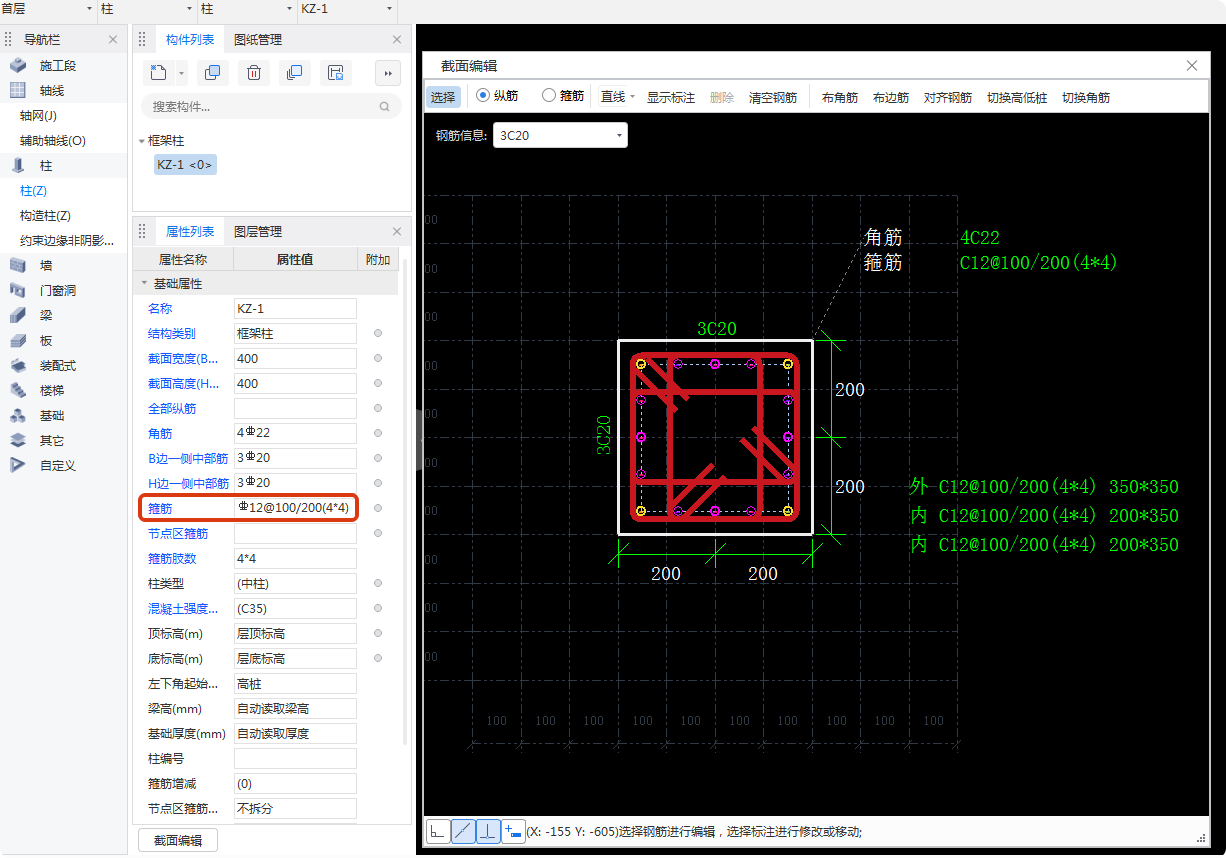Switch to the 图纸管理 tab
This screenshot has height=858, width=1226.
[258, 40]
